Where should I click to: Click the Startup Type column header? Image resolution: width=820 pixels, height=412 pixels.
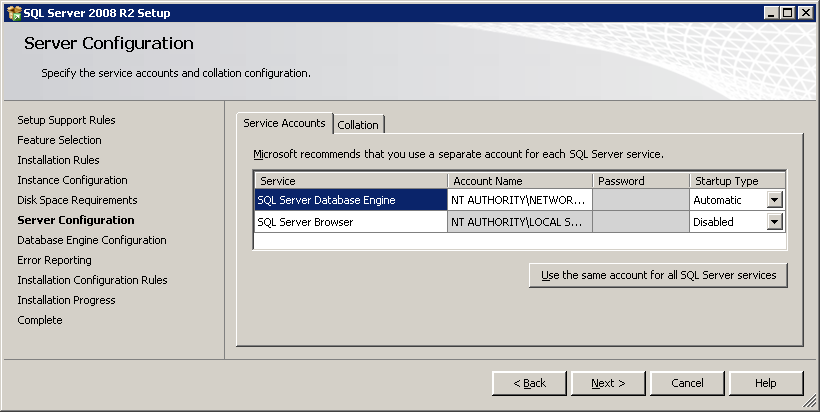point(736,181)
